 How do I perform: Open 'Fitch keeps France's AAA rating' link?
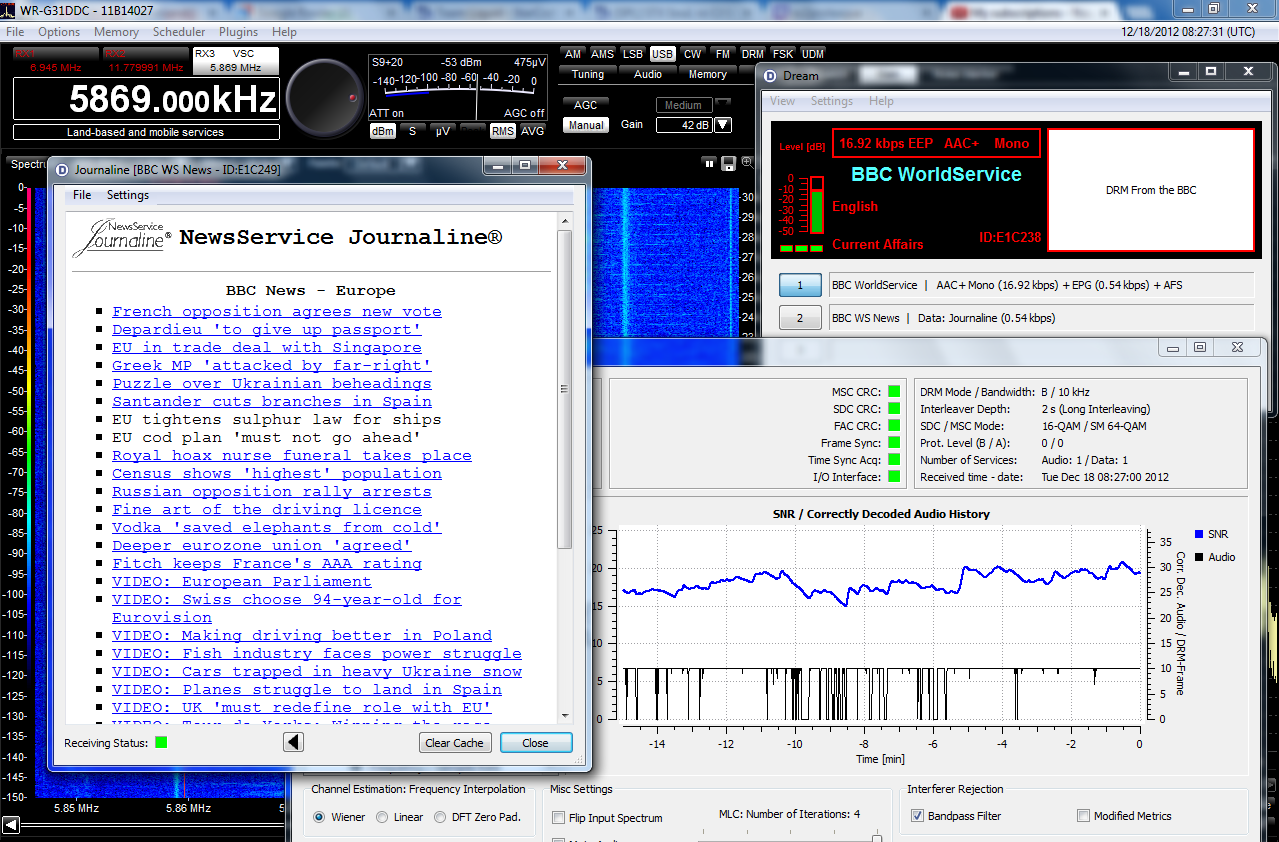(x=267, y=563)
